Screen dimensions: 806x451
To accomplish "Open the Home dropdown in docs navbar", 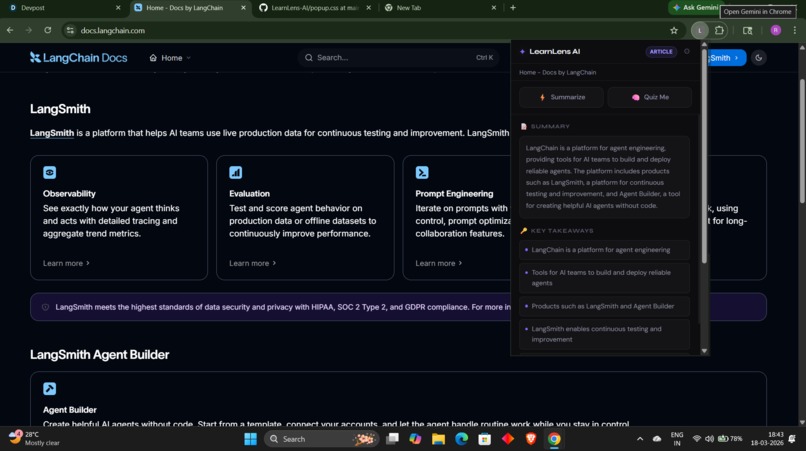I will pos(170,58).
